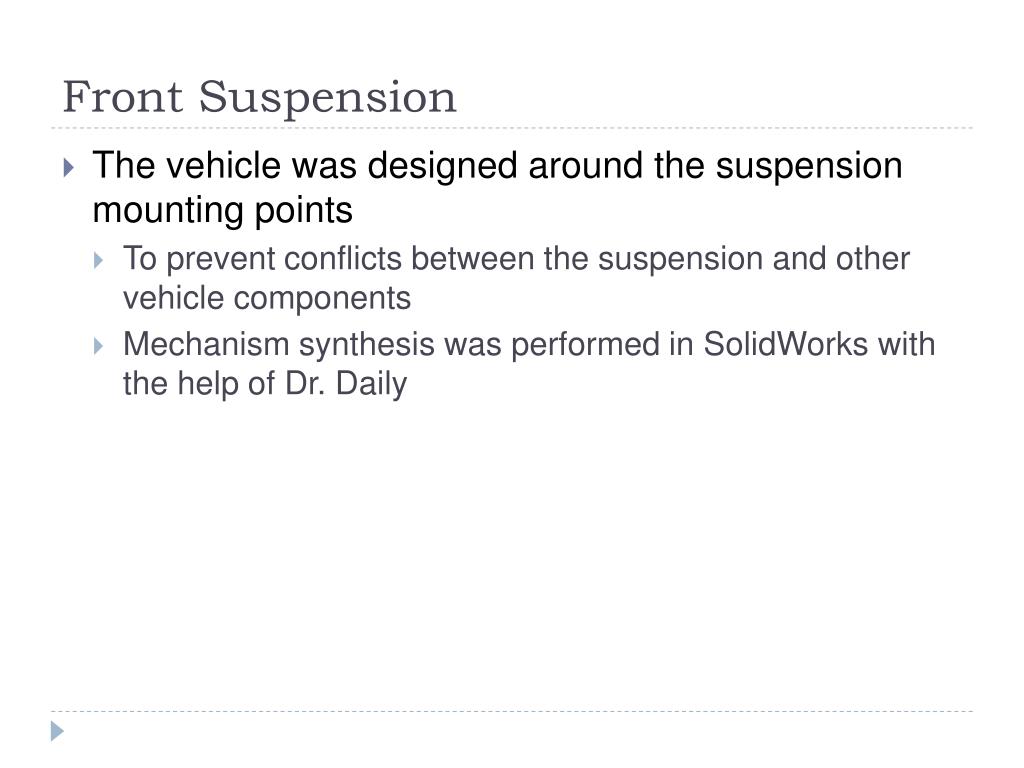This screenshot has height=768, width=1024.
Task: Click the phrase 'designed around the suspension'
Action: tap(635, 166)
